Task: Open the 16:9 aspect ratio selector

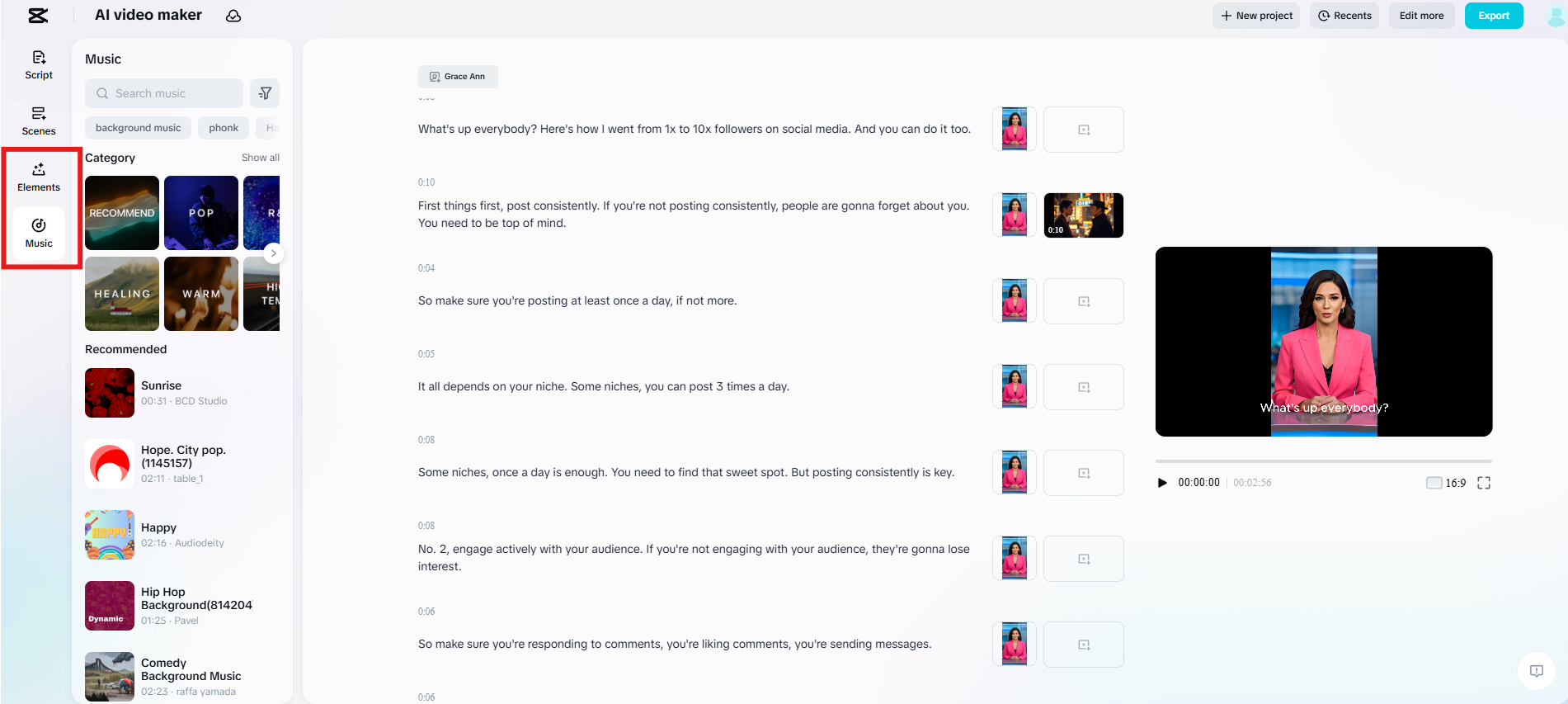Action: coord(1446,483)
